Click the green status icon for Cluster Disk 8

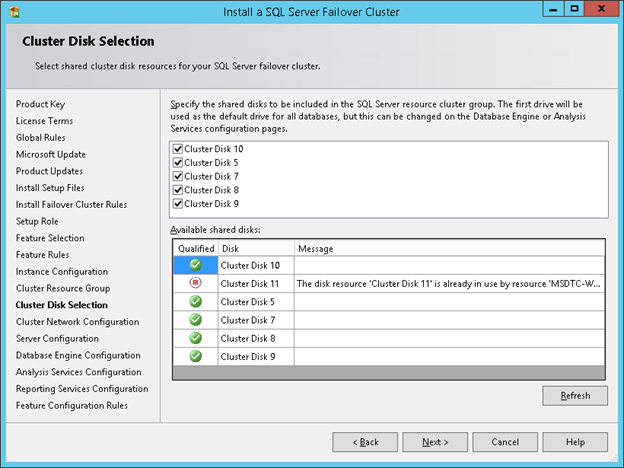pos(195,337)
